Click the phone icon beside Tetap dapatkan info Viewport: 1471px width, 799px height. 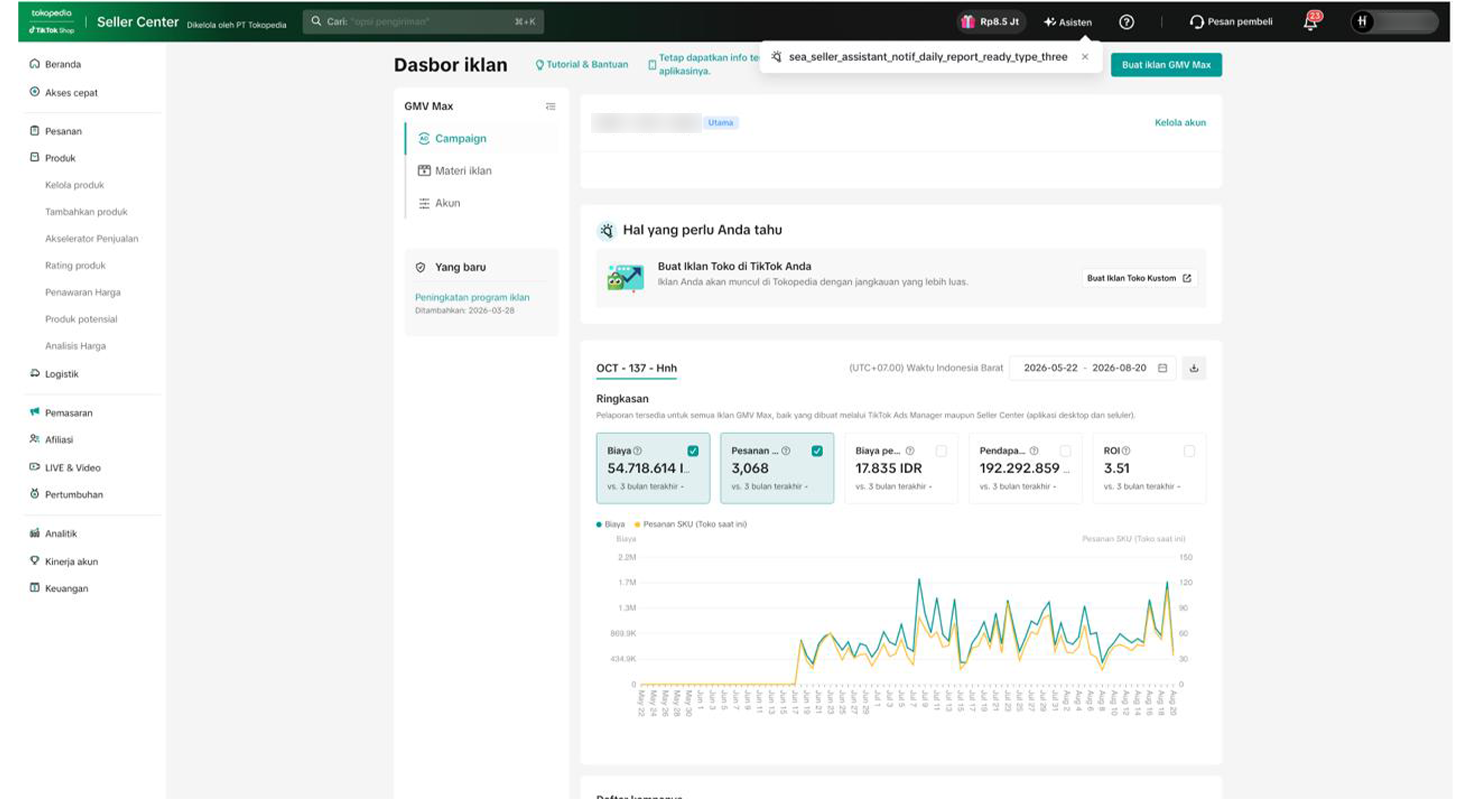(652, 65)
